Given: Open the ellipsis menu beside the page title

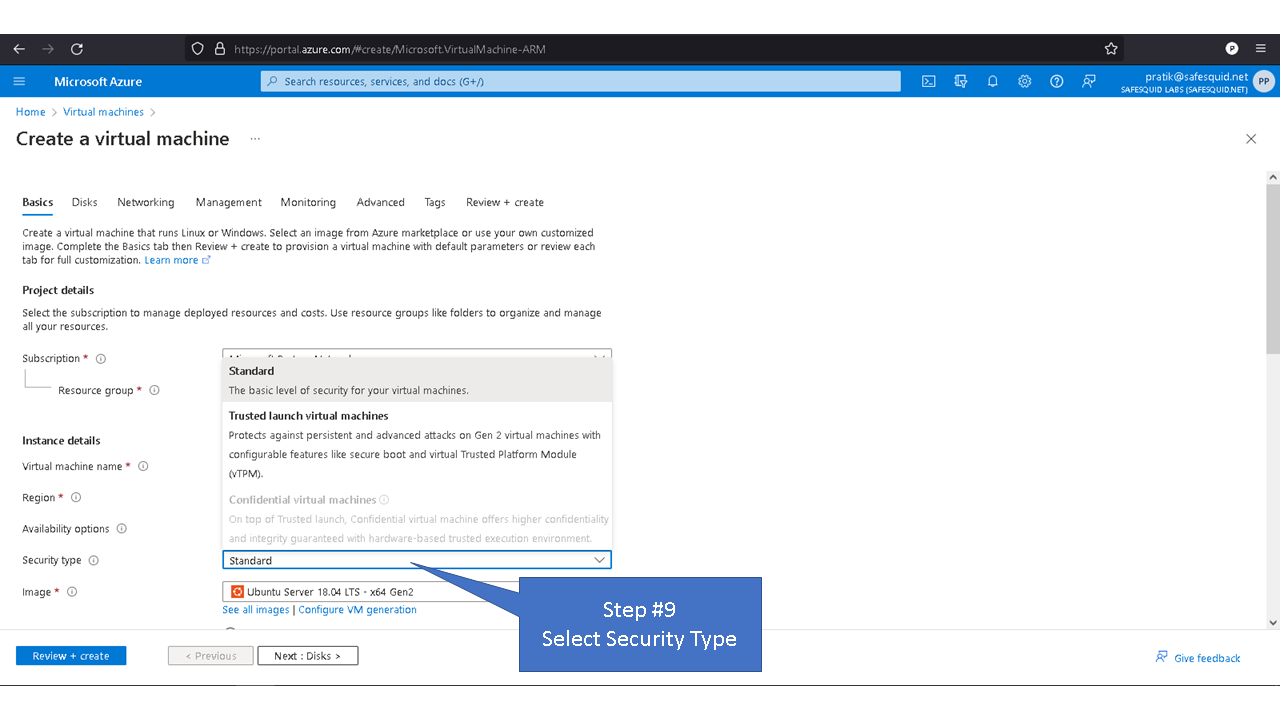Looking at the screenshot, I should (x=255, y=139).
